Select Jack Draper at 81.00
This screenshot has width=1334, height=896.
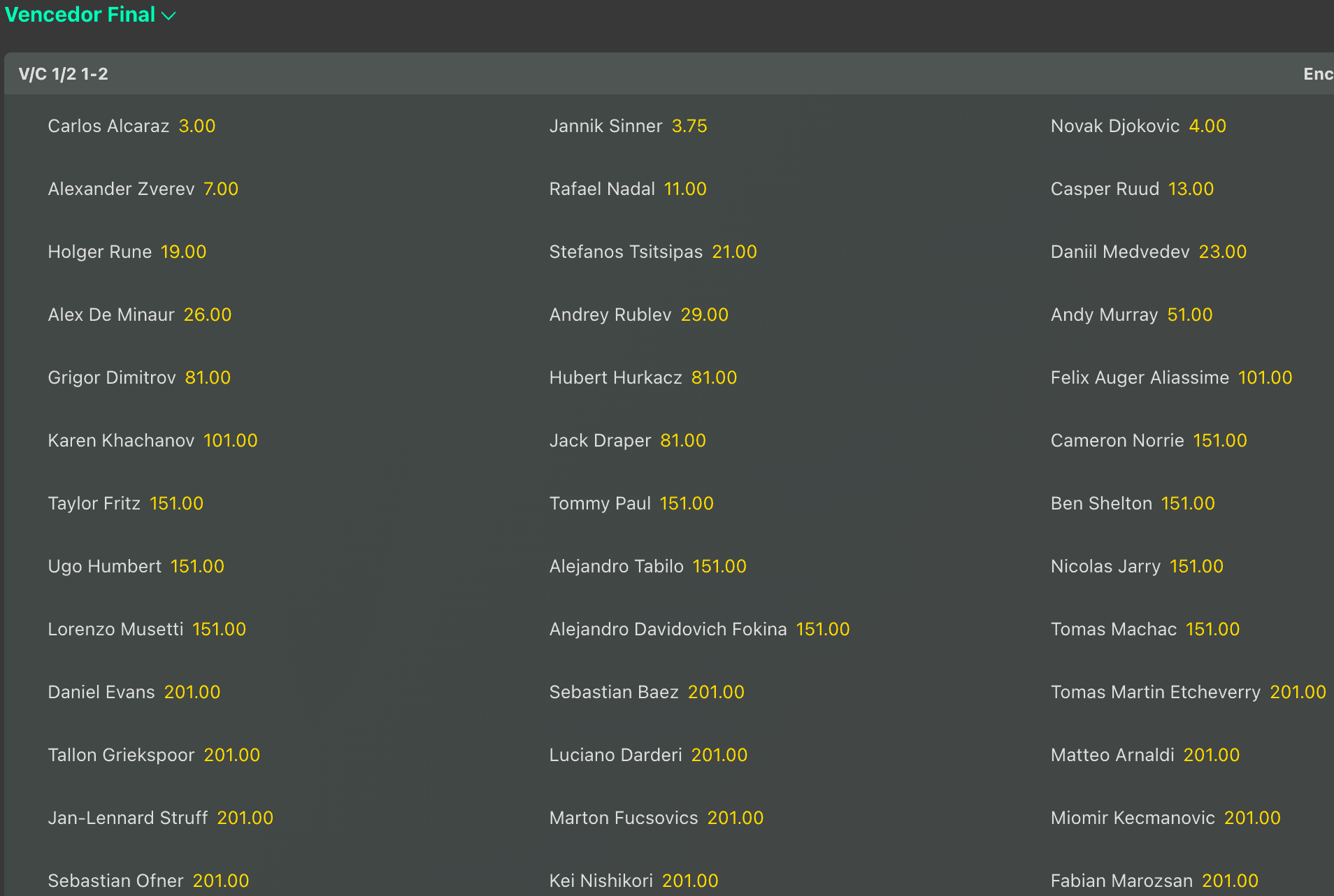(x=628, y=440)
